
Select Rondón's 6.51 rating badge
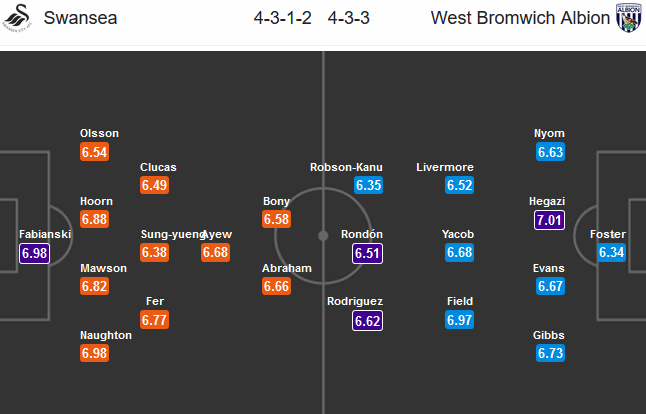(368, 253)
